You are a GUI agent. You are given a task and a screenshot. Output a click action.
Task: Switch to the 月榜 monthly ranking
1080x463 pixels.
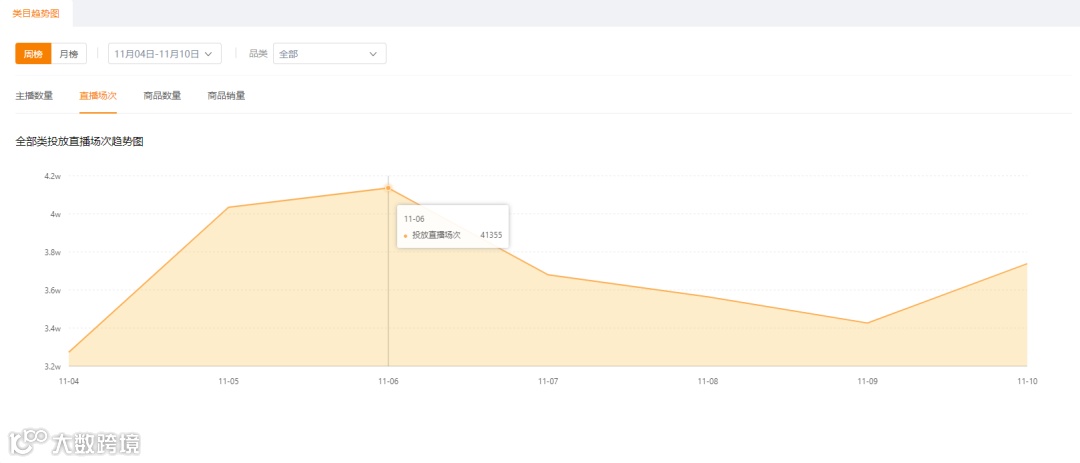(69, 54)
